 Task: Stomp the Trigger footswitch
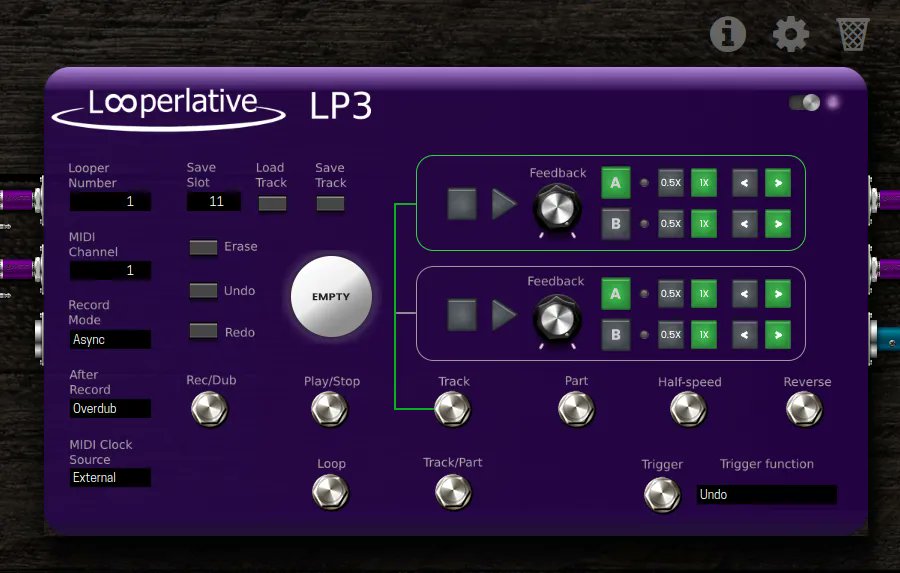(662, 494)
